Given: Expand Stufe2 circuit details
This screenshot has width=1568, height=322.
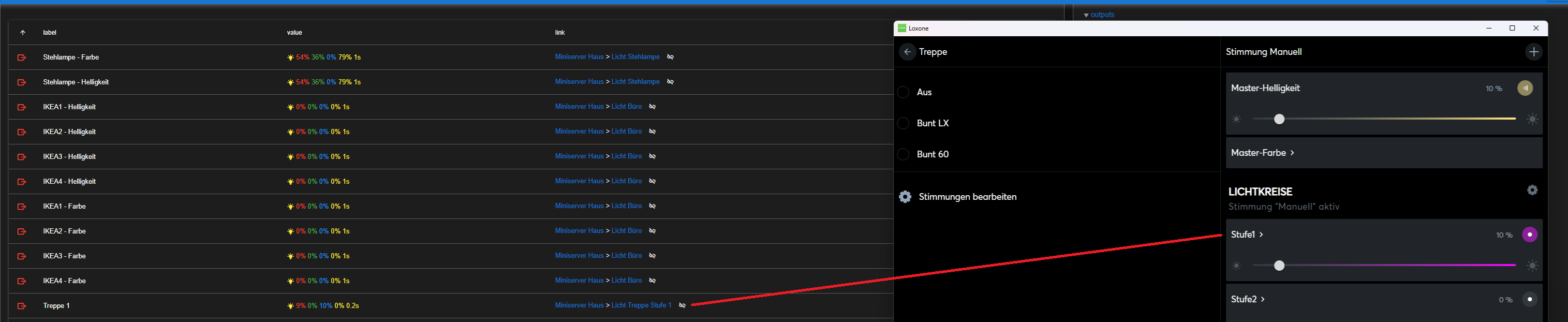Looking at the screenshot, I should click(x=1248, y=299).
